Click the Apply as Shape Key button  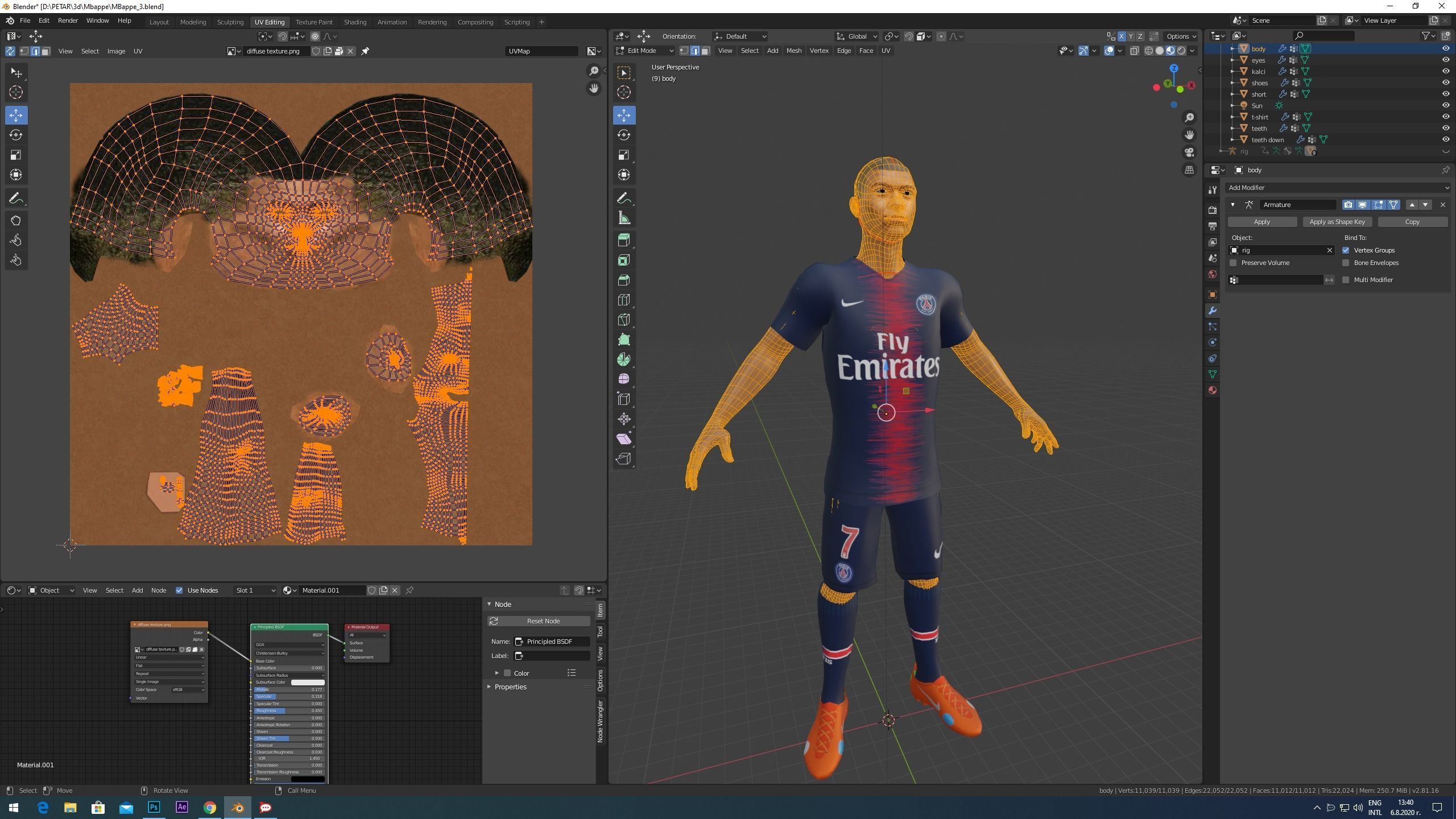pos(1338,222)
